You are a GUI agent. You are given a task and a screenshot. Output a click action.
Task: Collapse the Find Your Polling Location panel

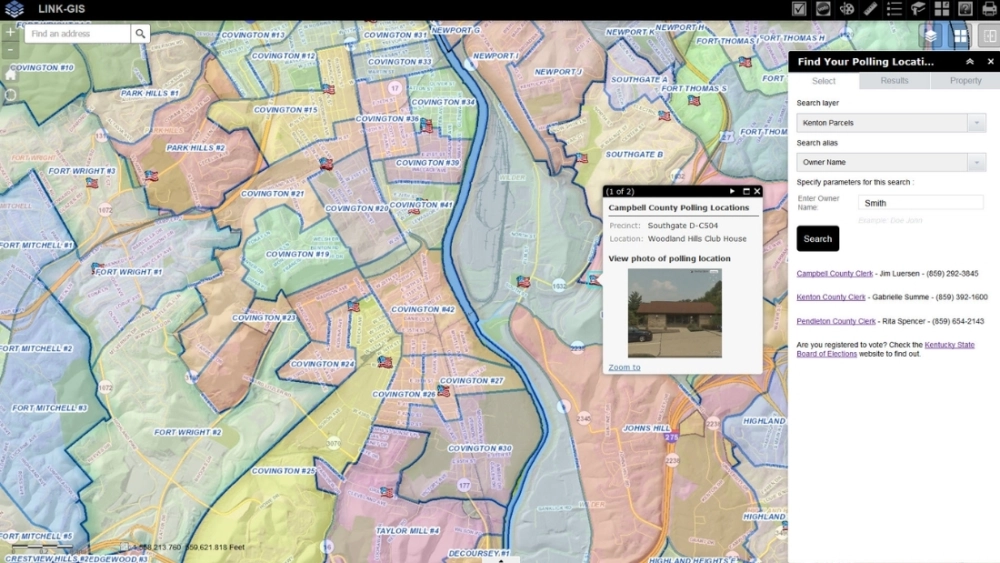point(969,62)
